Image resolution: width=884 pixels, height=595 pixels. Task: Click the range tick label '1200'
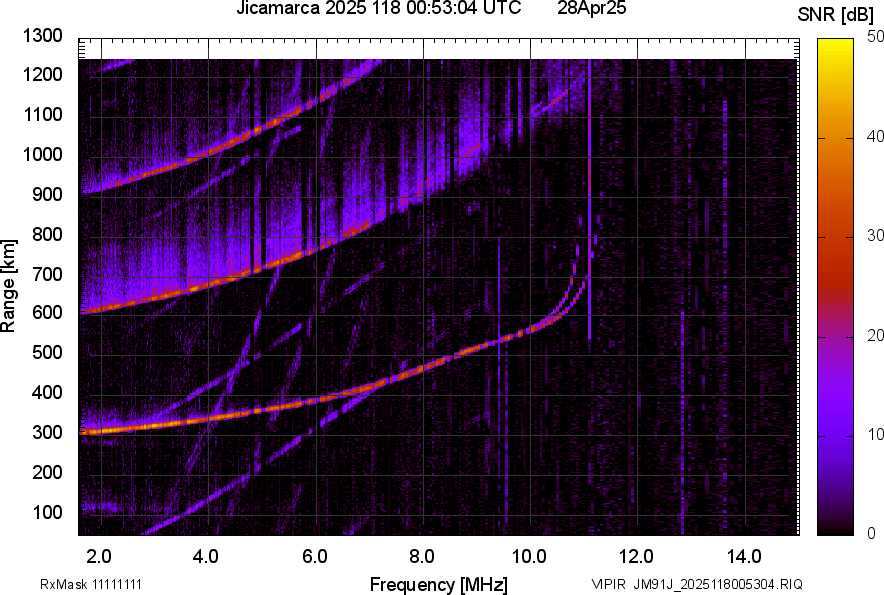(42, 74)
